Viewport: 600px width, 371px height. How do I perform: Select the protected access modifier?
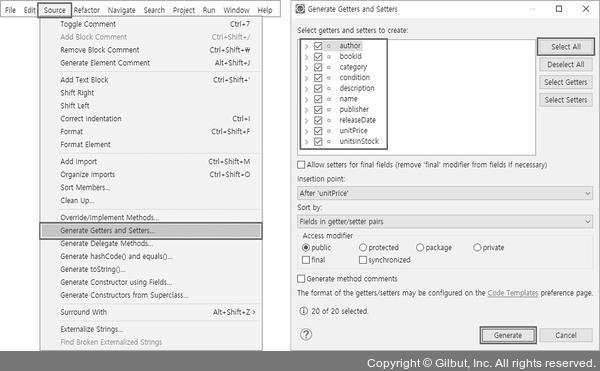[x=363, y=248]
